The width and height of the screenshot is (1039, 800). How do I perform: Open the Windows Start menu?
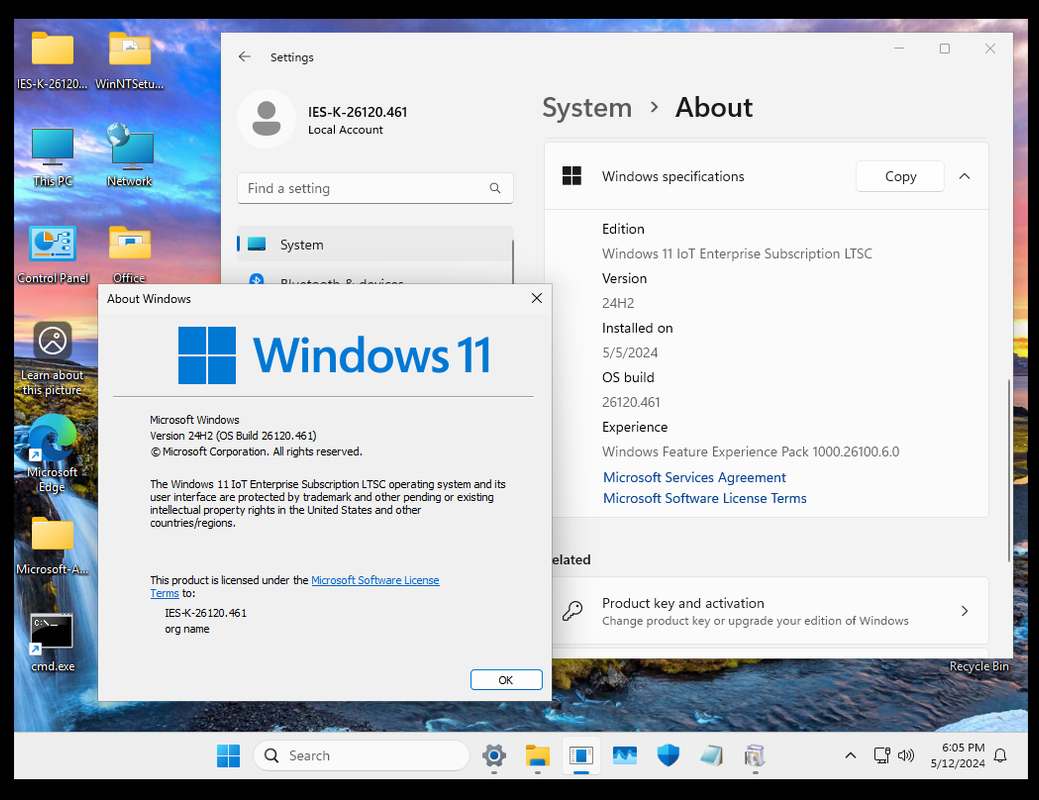229,756
